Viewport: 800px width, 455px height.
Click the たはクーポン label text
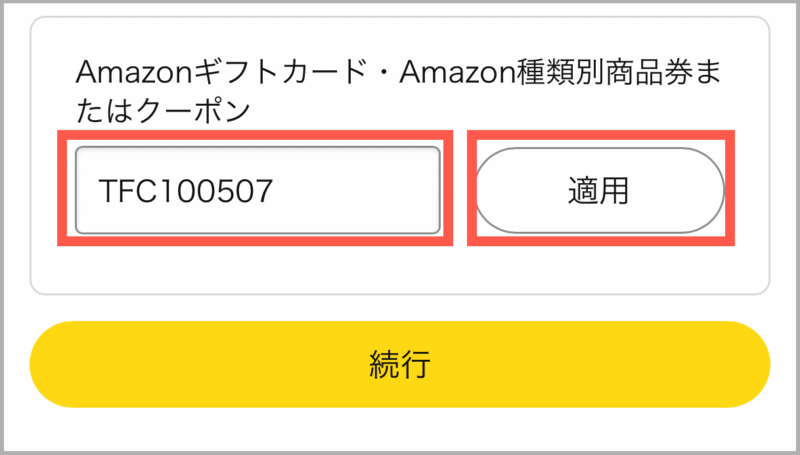click(x=162, y=111)
